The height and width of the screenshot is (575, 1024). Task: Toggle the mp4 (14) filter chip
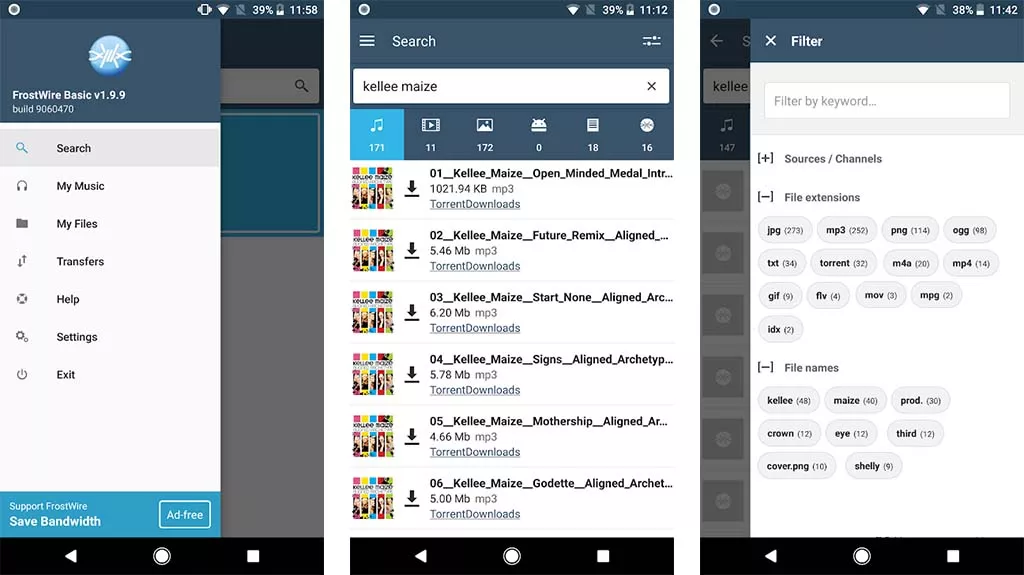970,263
